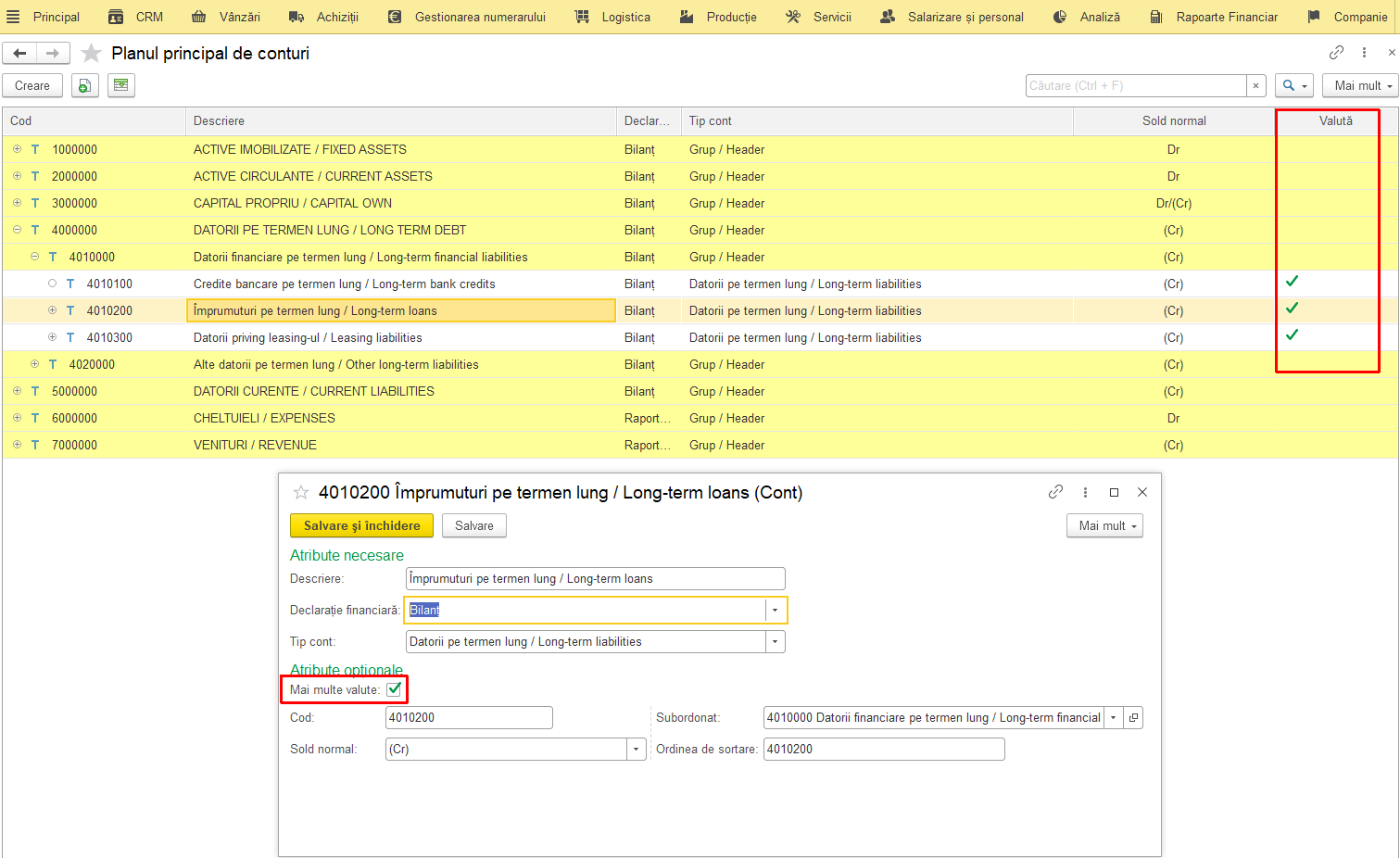Open subordinate account in Subordonat field
Screen dimensions: 1400x858
[1133, 717]
